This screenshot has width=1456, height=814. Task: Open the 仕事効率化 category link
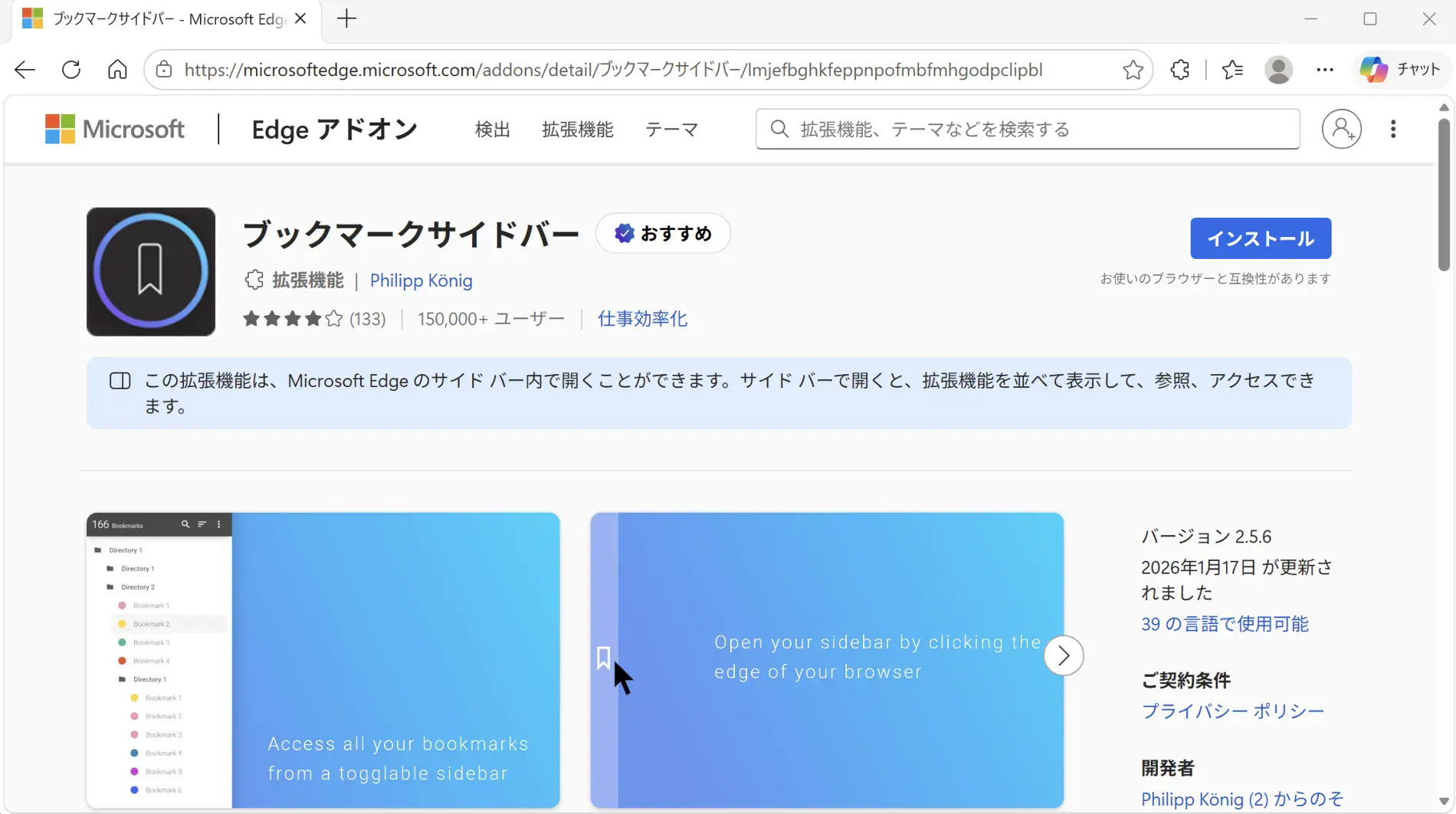642,319
